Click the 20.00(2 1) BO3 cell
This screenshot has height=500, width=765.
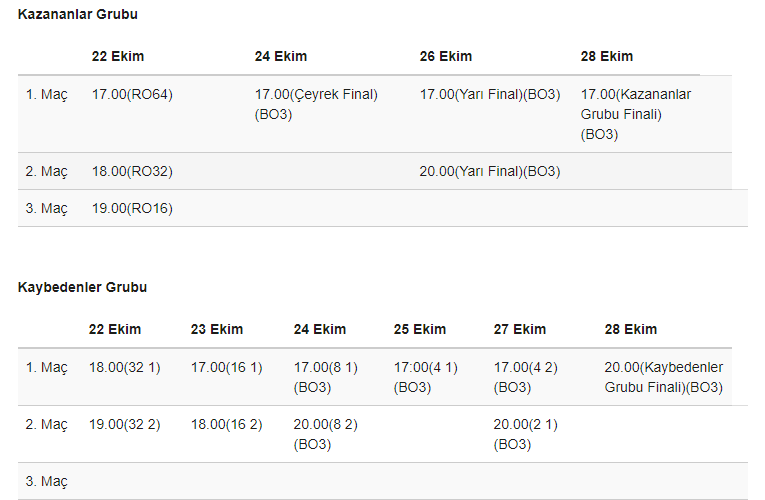click(526, 434)
